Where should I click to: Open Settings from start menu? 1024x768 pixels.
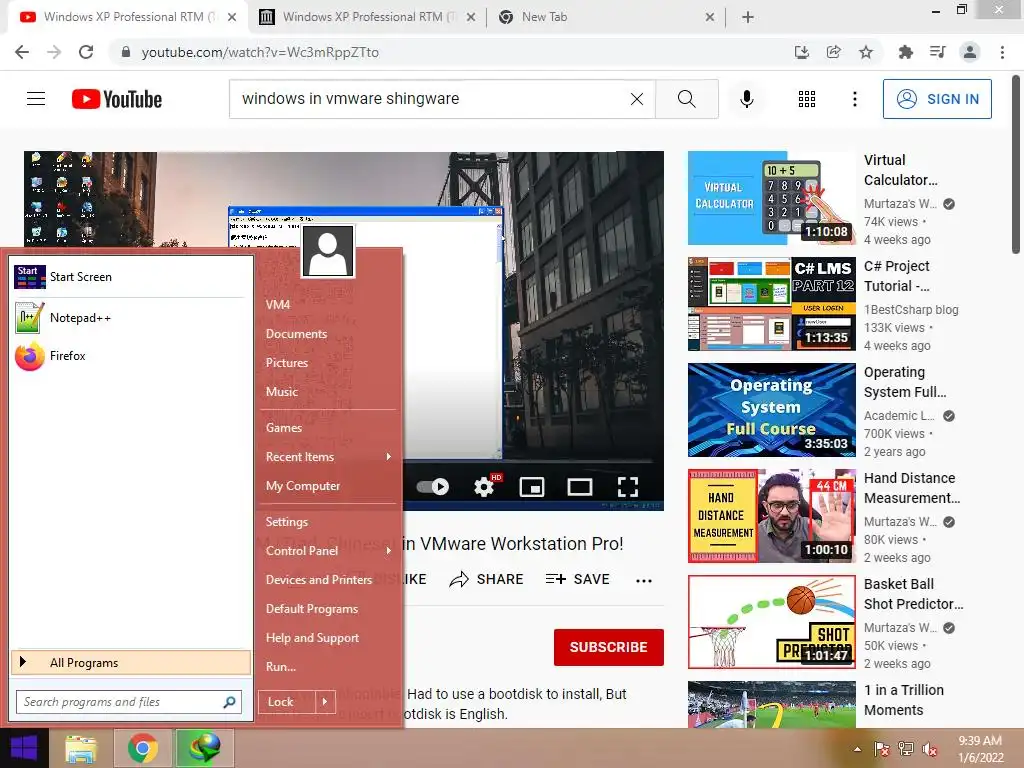(x=287, y=522)
